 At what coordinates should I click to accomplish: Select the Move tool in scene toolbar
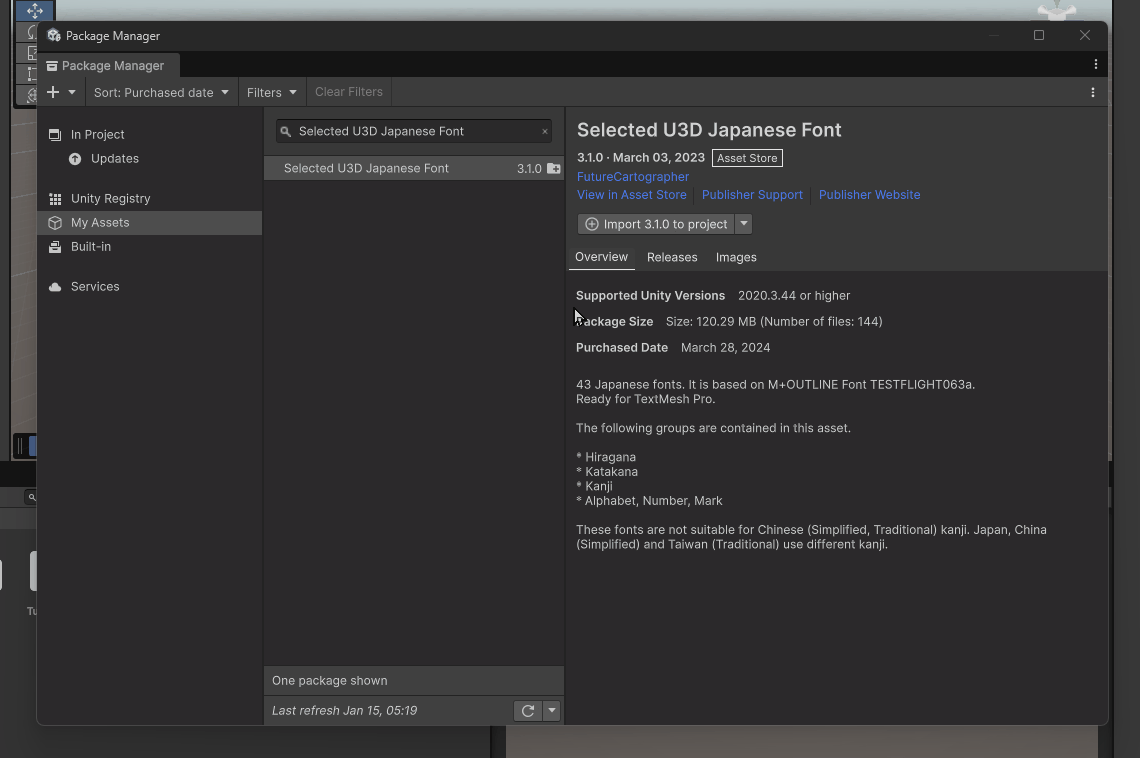click(x=34, y=11)
